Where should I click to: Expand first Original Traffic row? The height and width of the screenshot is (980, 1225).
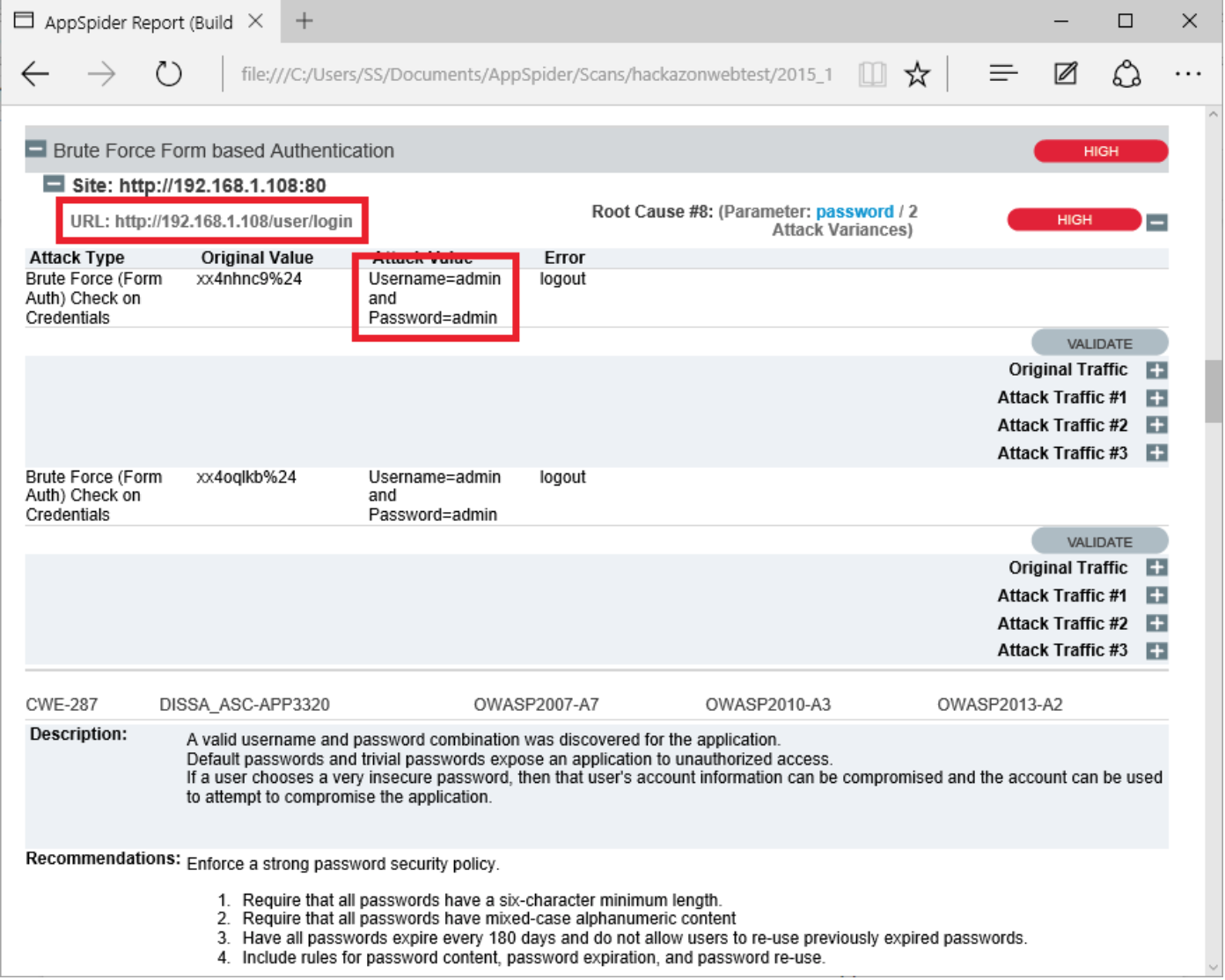pos(1157,370)
